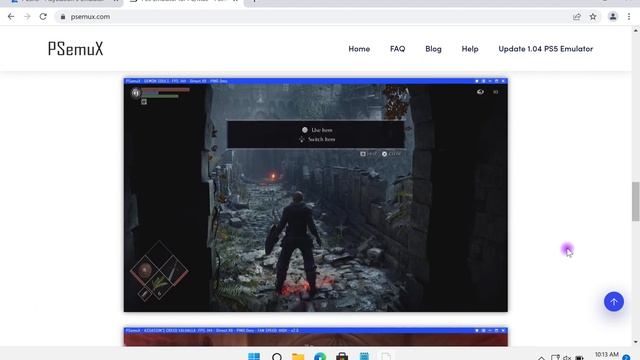The width and height of the screenshot is (640, 360).
Task: Click the muted volume icon in the tray
Action: tap(567, 358)
